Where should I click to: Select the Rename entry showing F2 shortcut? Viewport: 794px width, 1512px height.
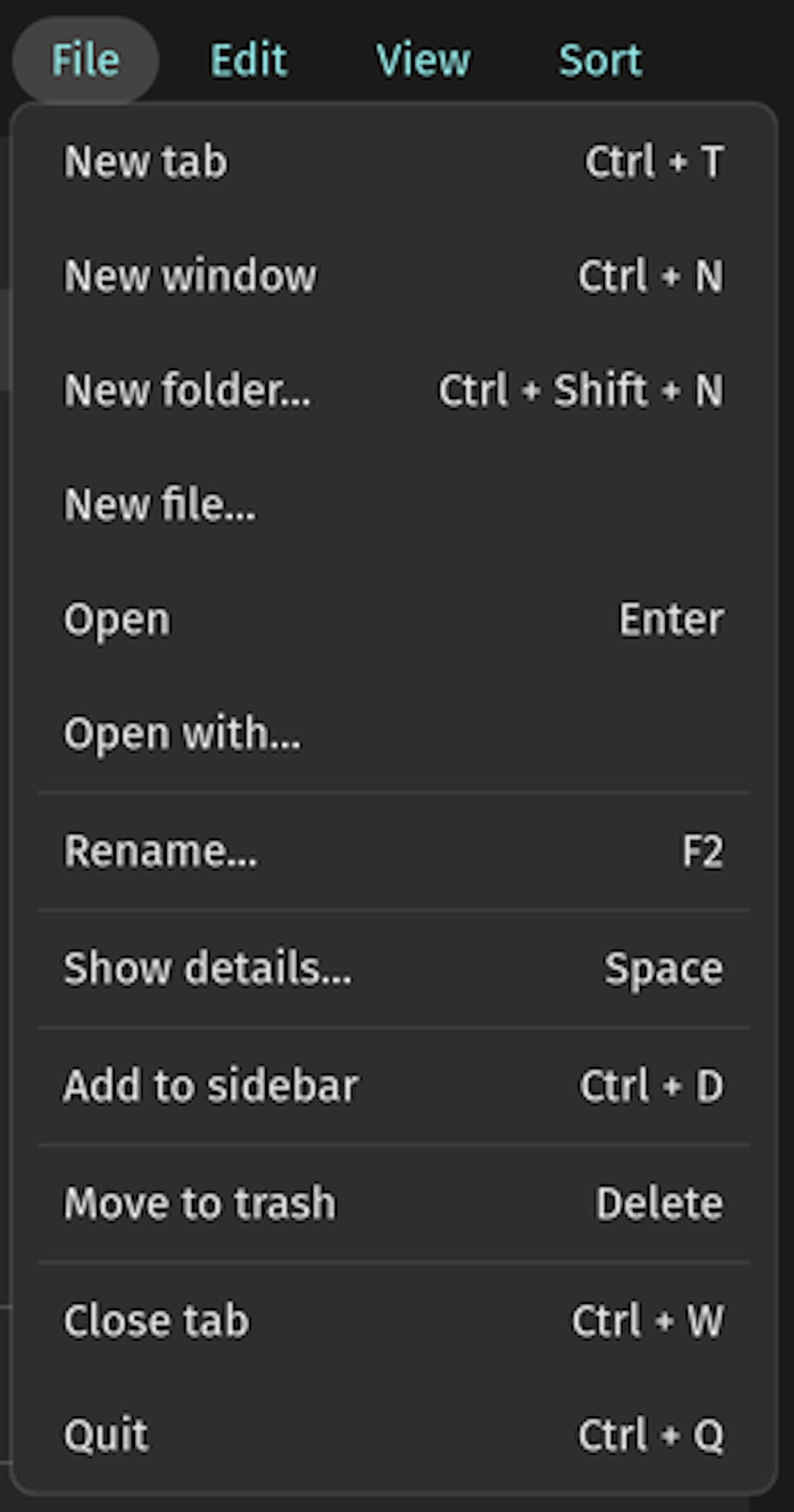161,850
